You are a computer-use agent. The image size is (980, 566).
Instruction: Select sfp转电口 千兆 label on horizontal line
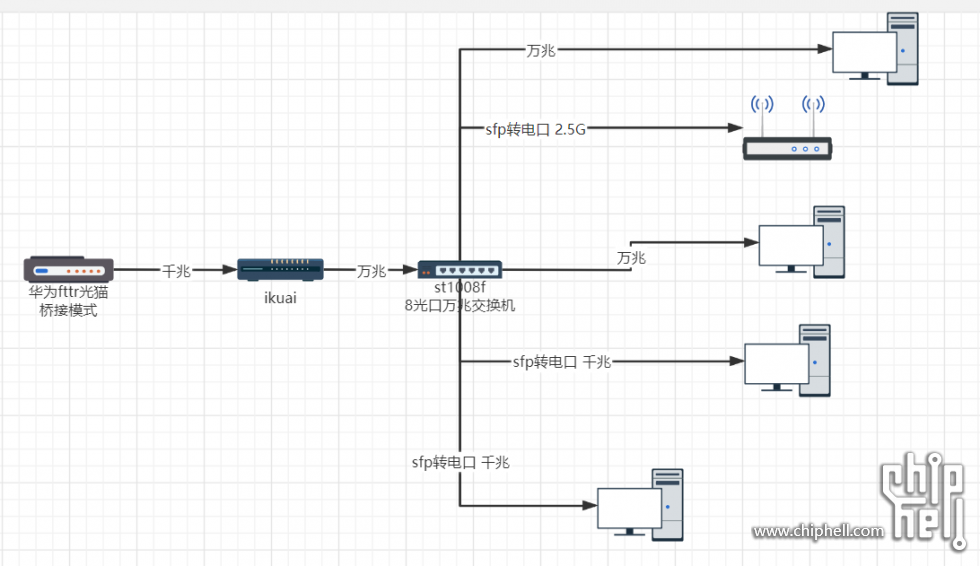pyautogui.click(x=562, y=362)
